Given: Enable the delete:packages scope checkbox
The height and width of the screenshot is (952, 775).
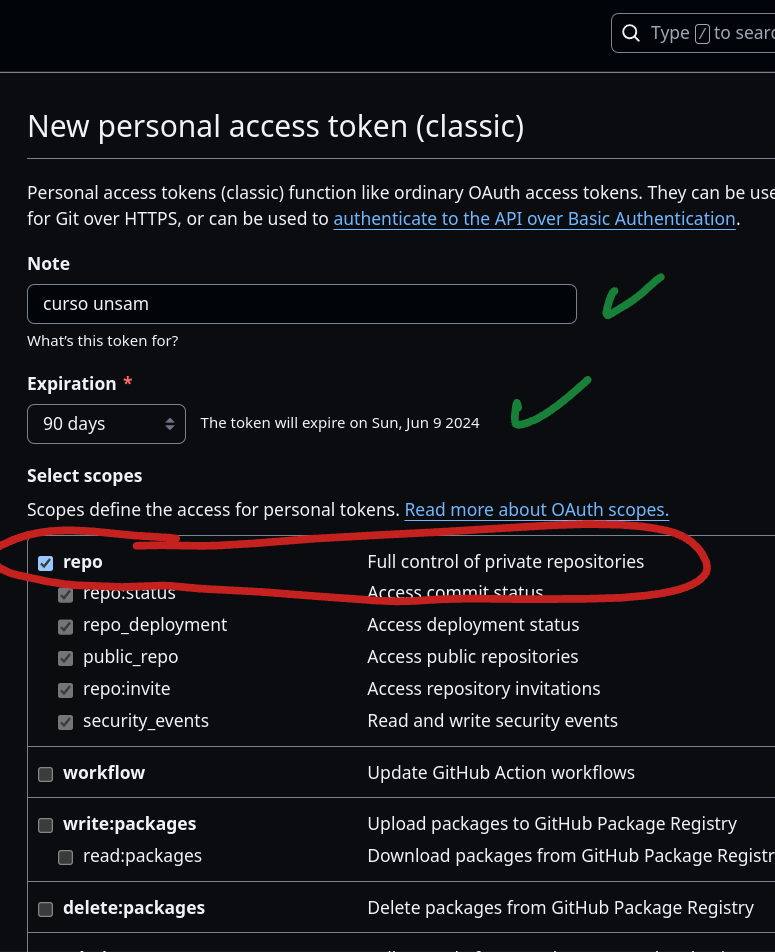Looking at the screenshot, I should point(45,909).
